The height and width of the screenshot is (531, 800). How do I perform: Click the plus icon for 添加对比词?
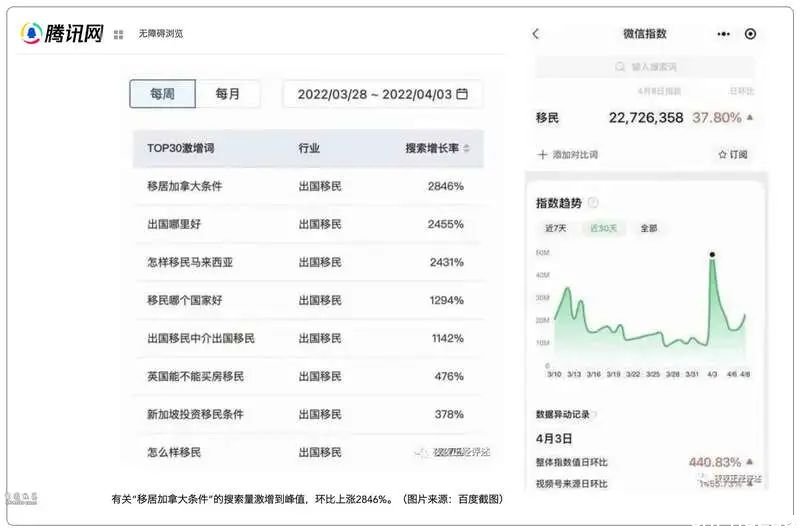[542, 155]
